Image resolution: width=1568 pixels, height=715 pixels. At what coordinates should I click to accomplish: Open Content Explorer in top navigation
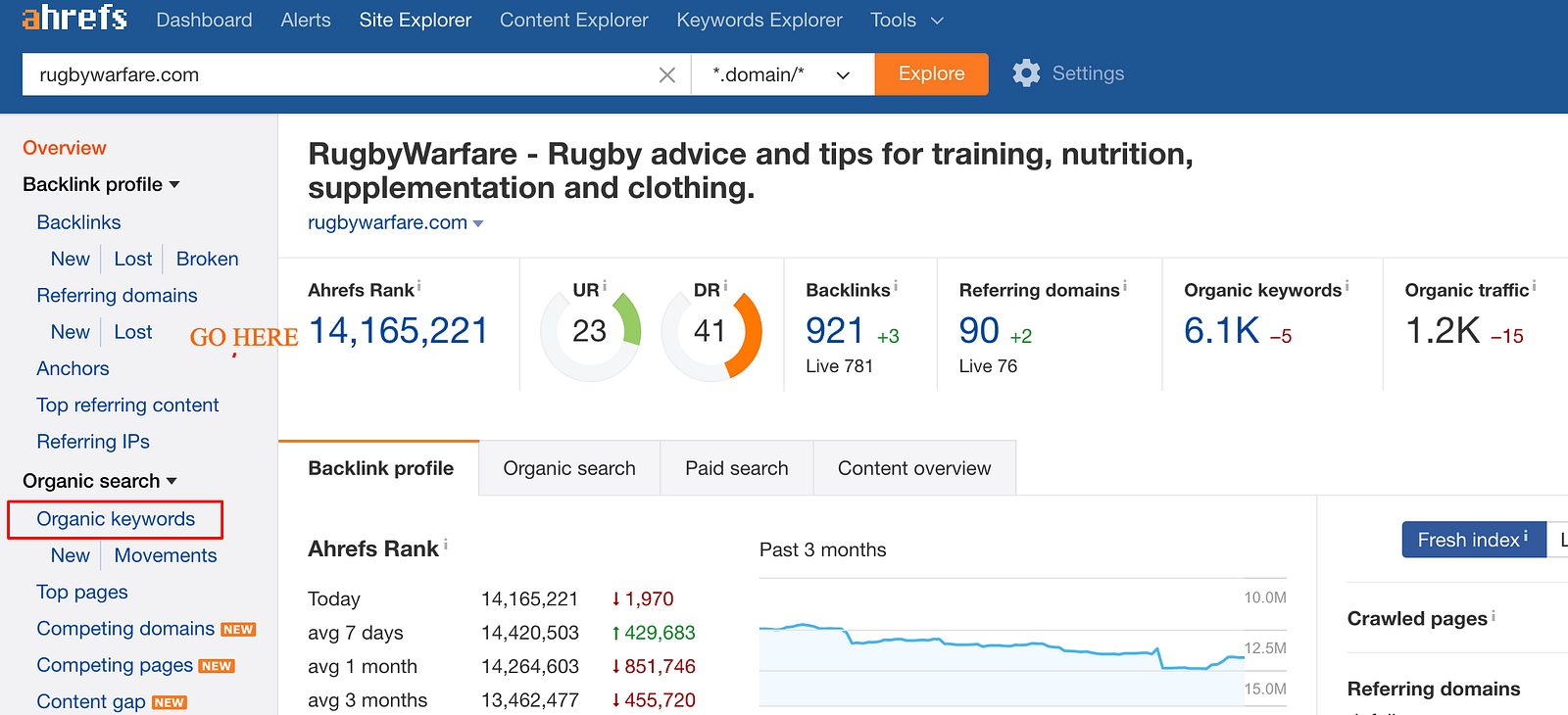(573, 20)
